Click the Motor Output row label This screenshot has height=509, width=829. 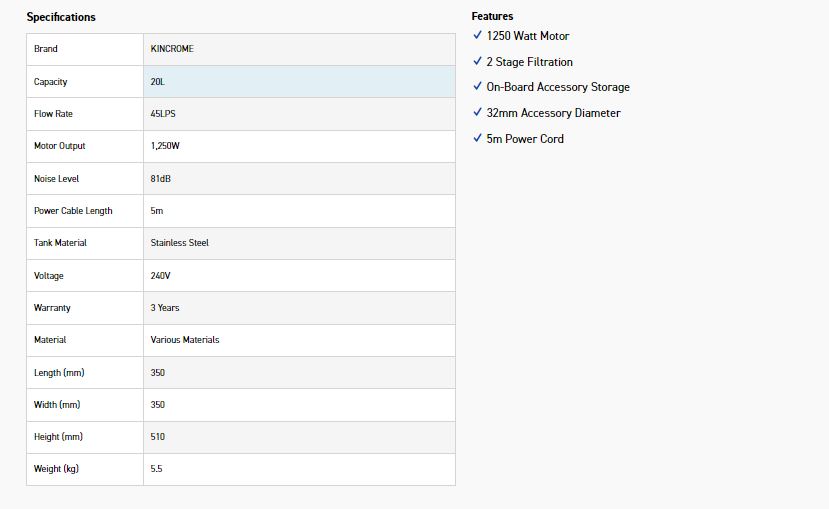coord(60,146)
